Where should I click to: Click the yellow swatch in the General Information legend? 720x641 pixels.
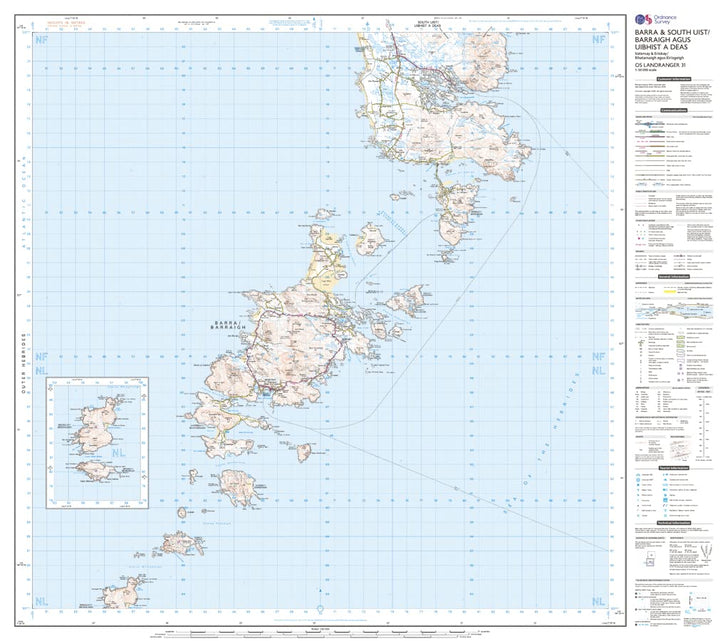[670, 290]
